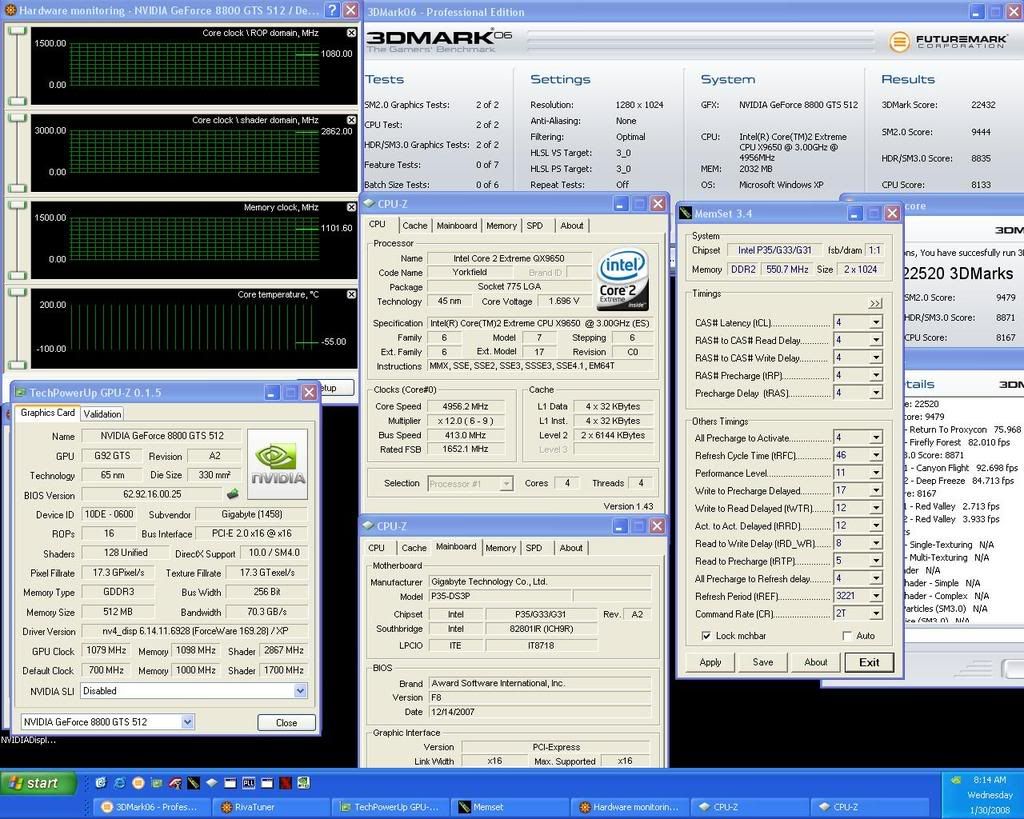
Task: Click the Apply button in MemSet
Action: point(710,662)
